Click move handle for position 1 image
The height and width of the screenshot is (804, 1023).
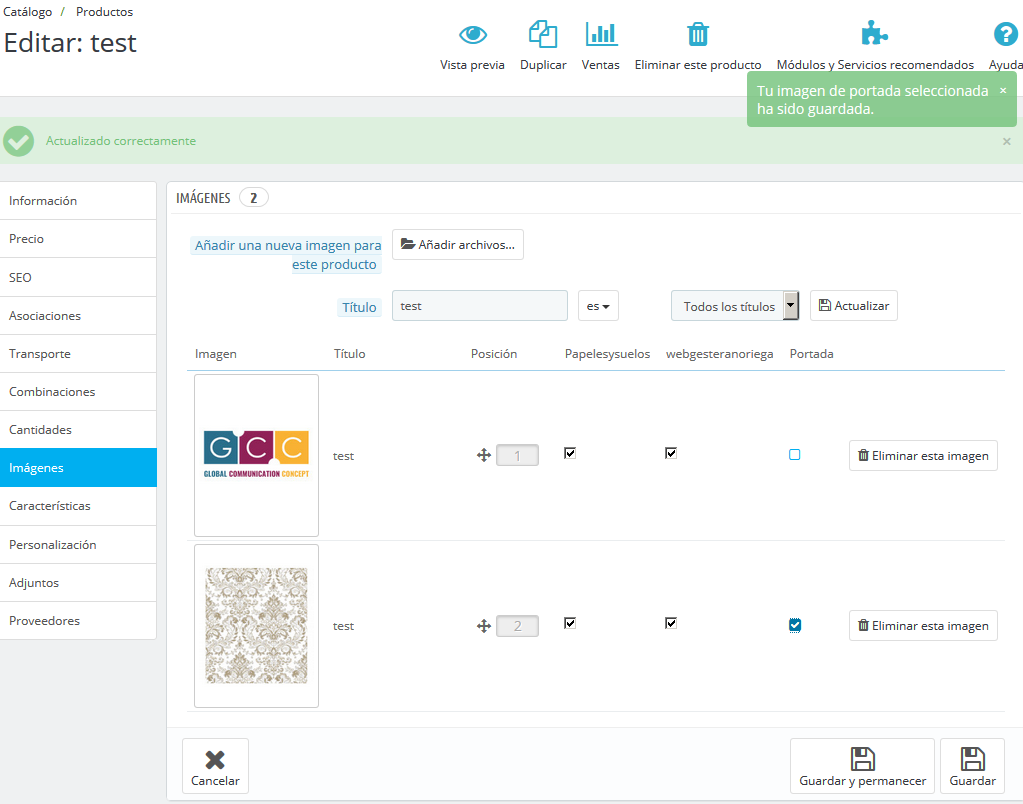point(483,455)
